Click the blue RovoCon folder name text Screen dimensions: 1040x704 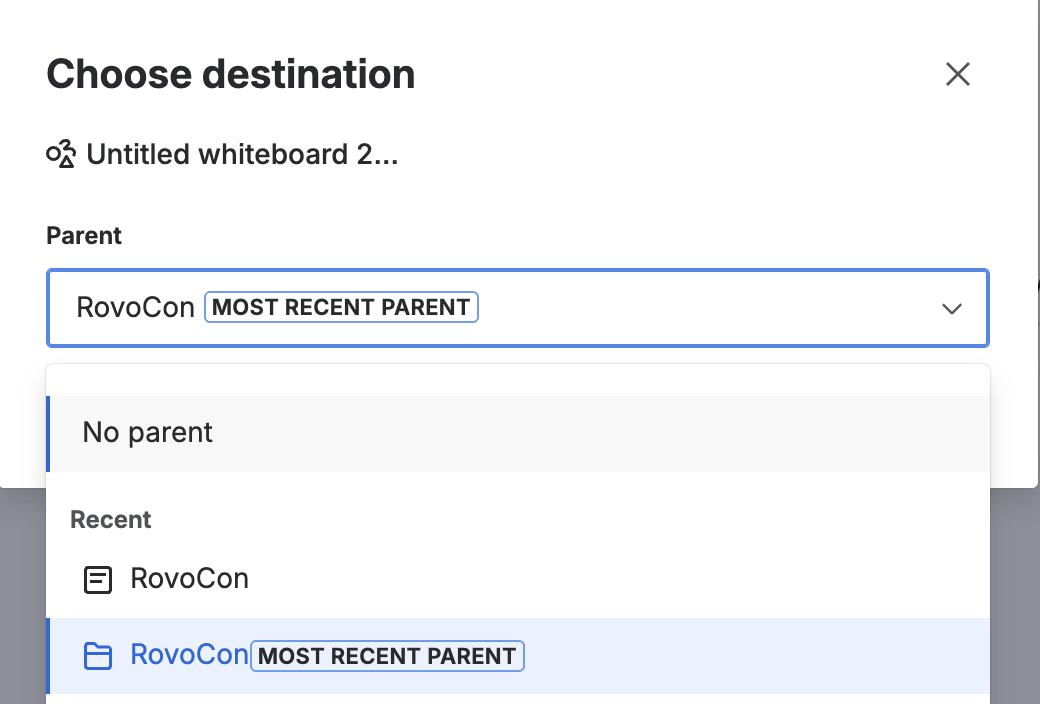pyautogui.click(x=189, y=655)
